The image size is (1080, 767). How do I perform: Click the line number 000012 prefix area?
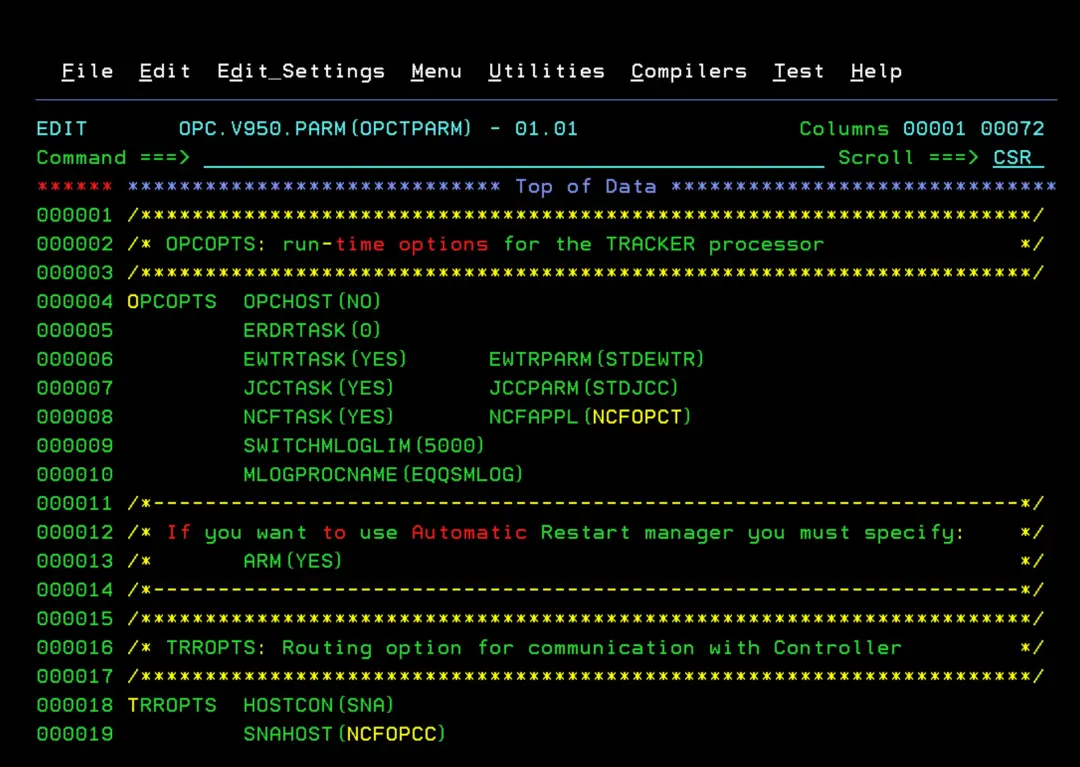point(74,532)
